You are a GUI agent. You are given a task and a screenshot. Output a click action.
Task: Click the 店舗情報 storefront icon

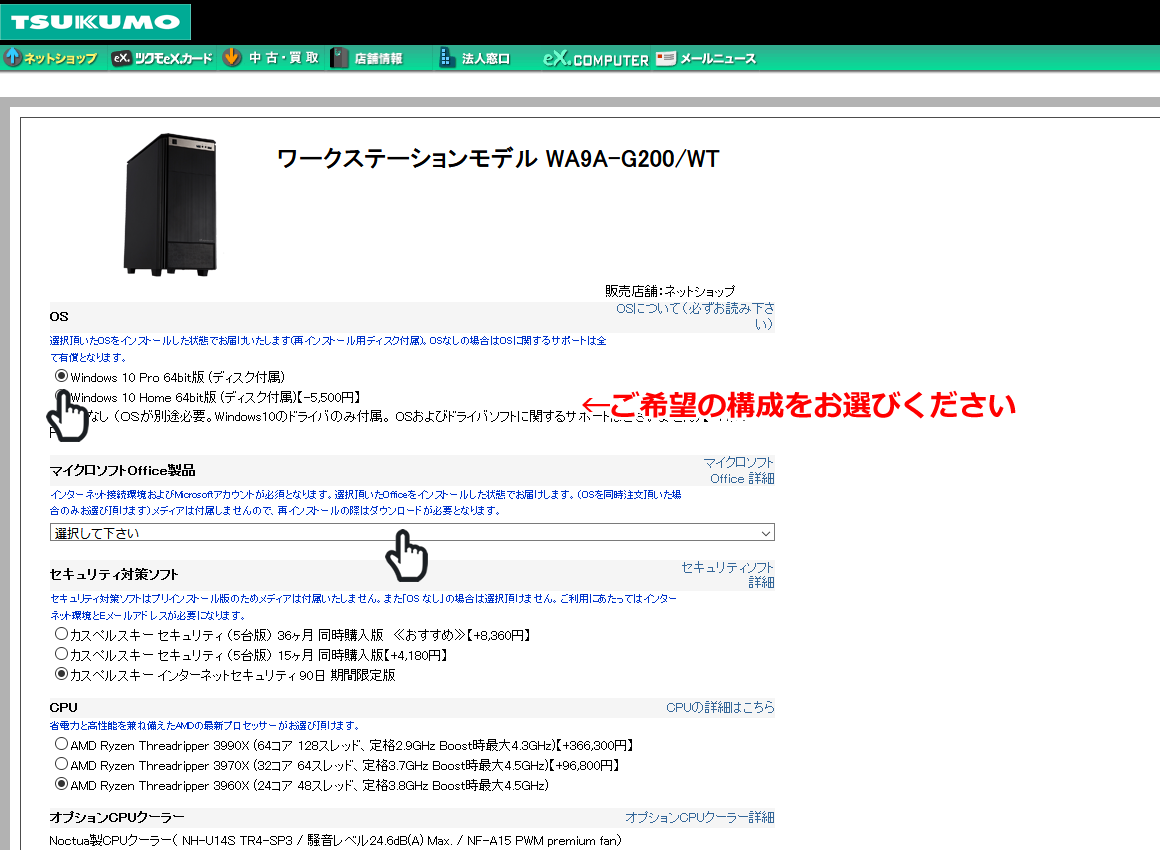coord(339,57)
